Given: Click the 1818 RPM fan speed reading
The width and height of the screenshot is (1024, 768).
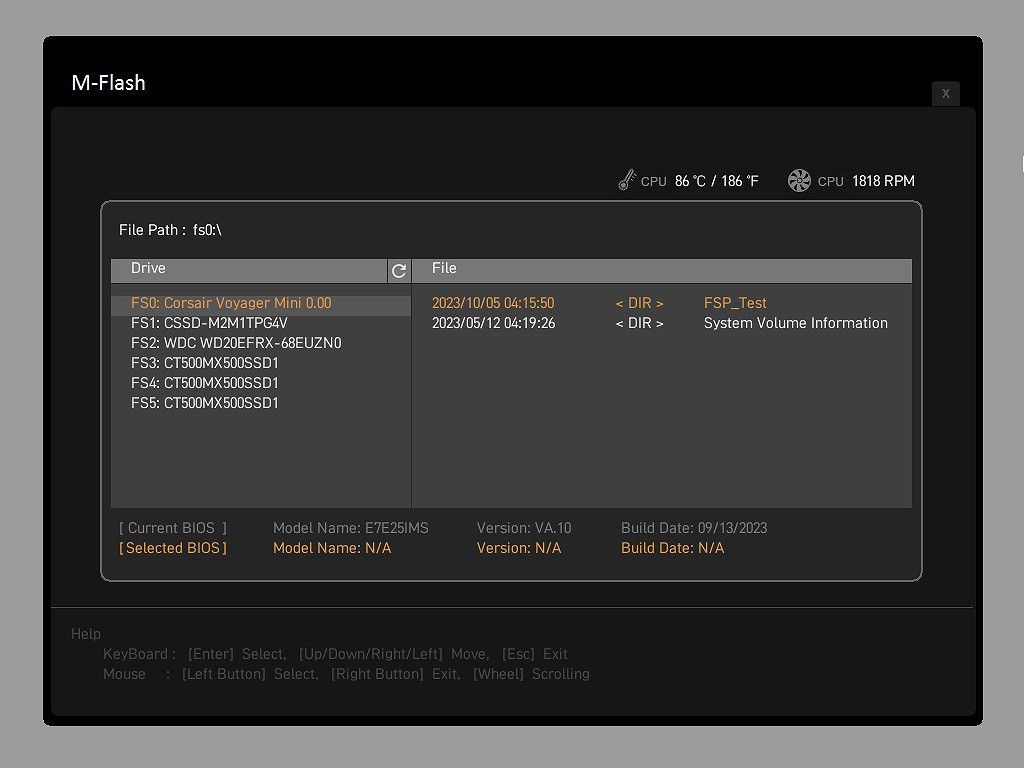Looking at the screenshot, I should [883, 181].
